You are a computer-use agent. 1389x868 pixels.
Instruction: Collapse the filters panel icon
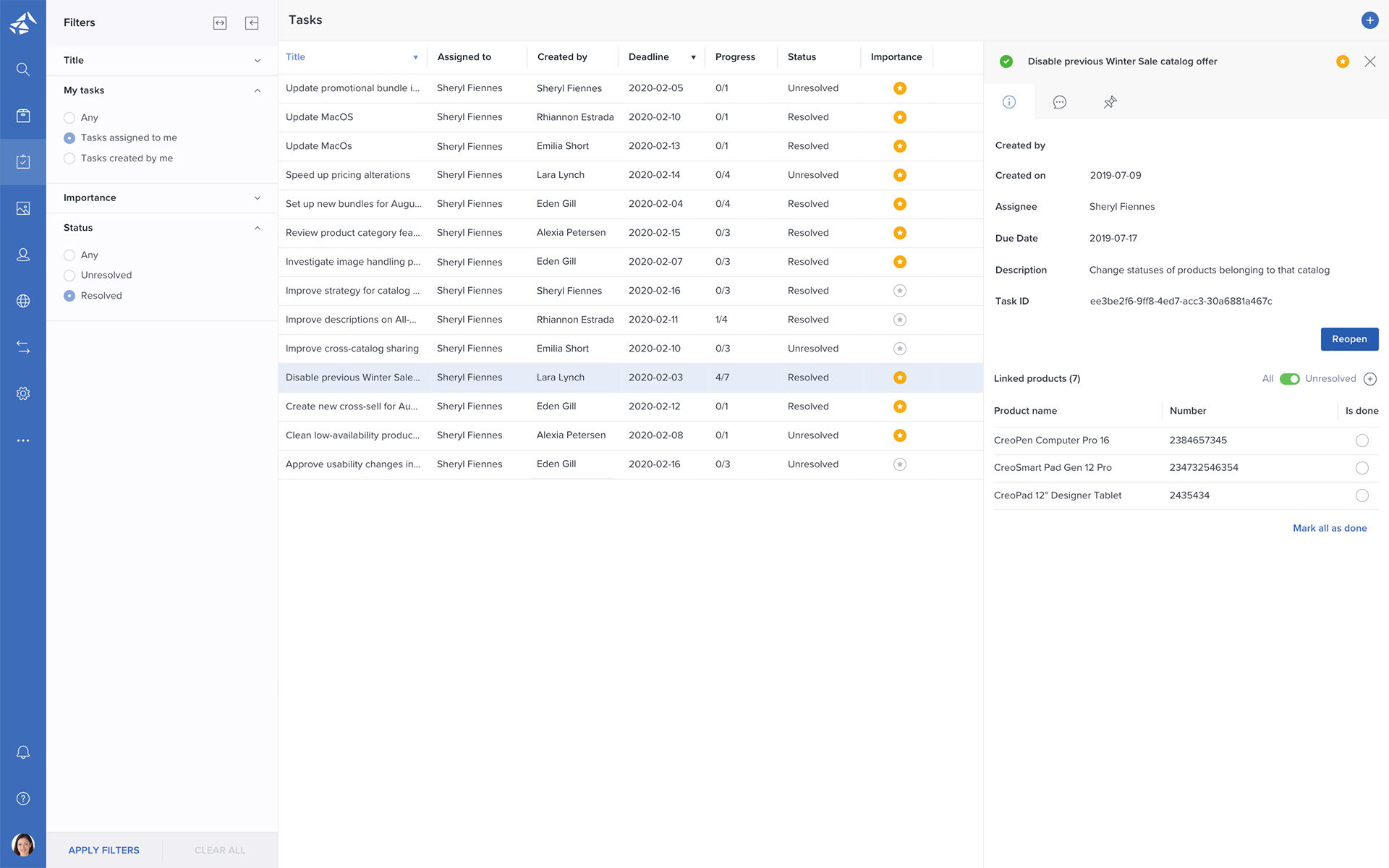[x=252, y=23]
